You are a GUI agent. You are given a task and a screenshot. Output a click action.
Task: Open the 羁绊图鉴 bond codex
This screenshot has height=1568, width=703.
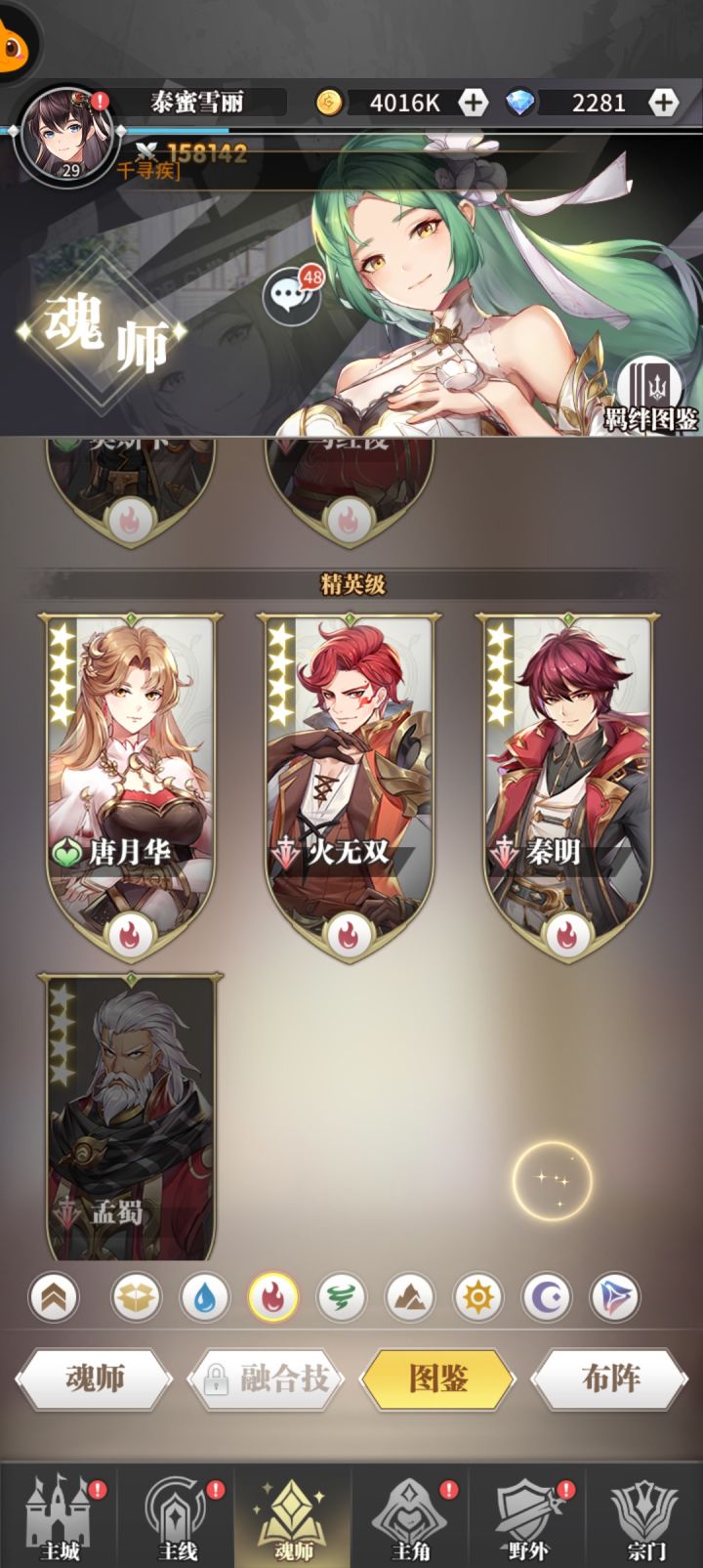[x=650, y=396]
